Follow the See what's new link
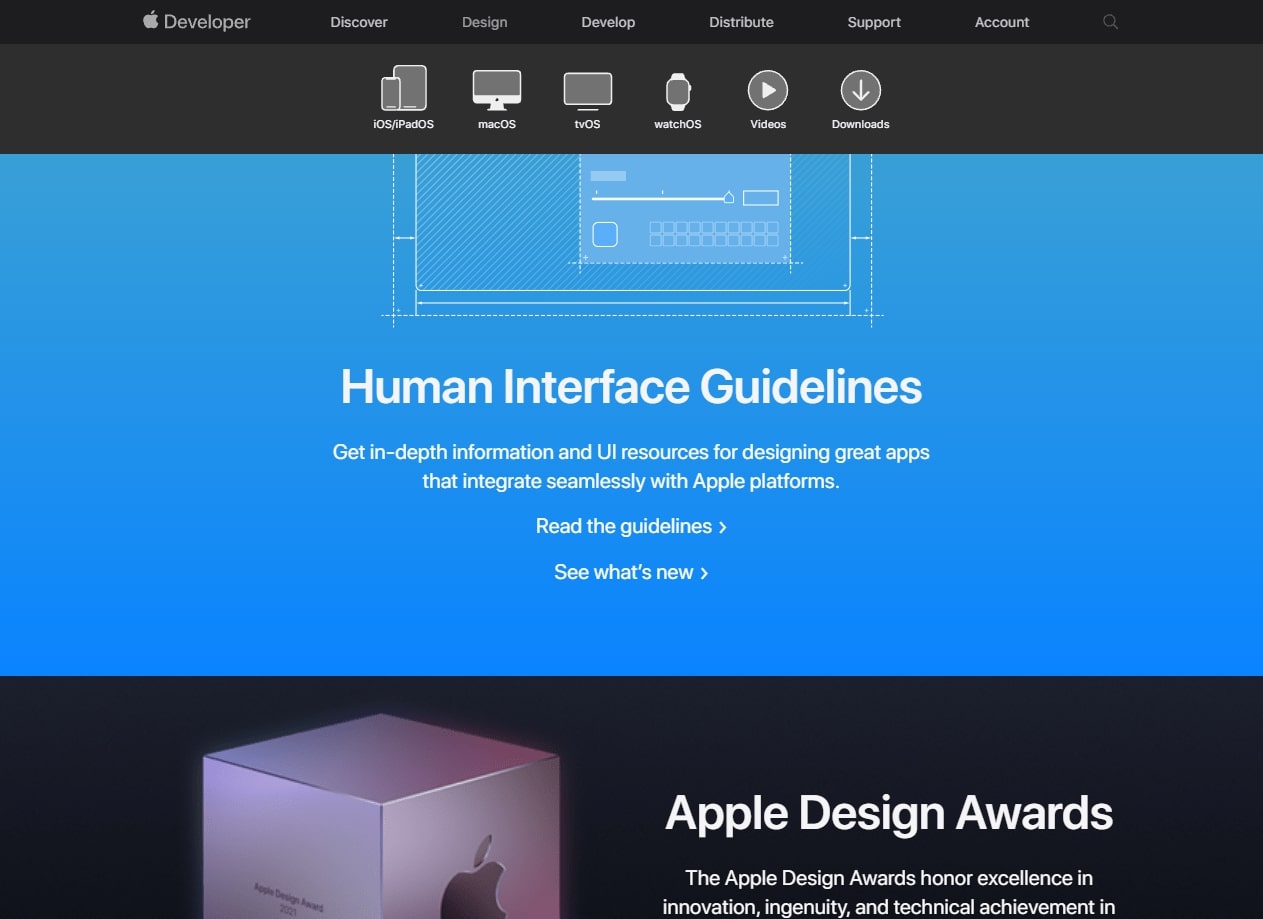The width and height of the screenshot is (1263, 919). click(631, 572)
